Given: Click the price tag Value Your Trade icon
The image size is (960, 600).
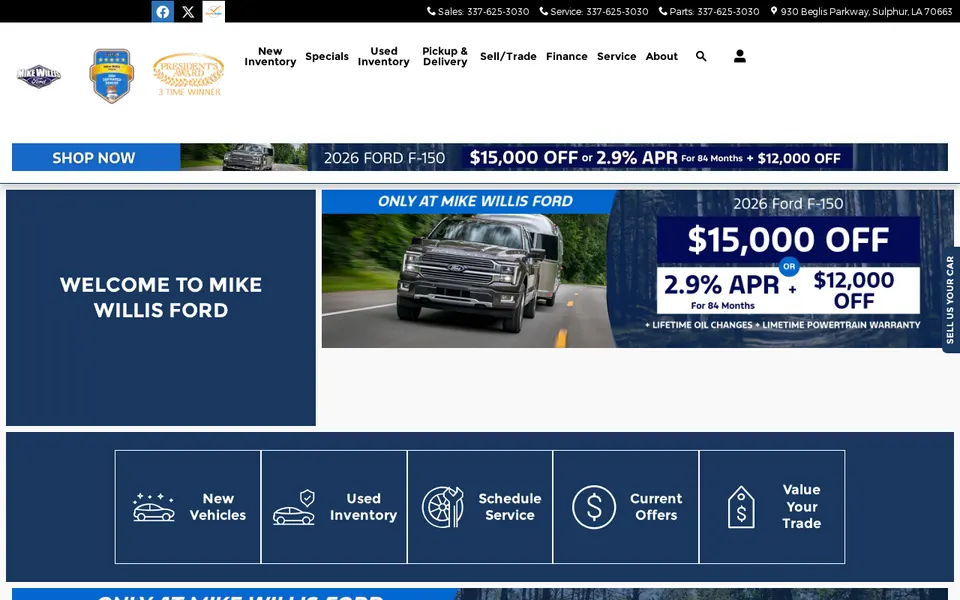Looking at the screenshot, I should pyautogui.click(x=741, y=507).
